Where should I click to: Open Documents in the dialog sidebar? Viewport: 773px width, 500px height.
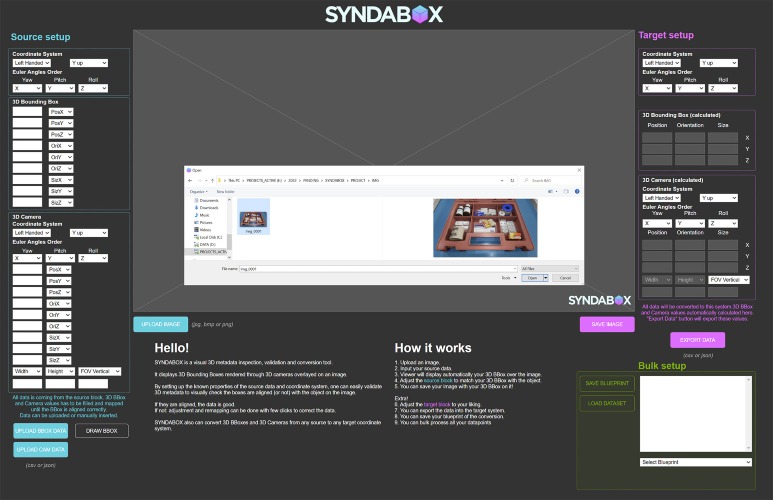pyautogui.click(x=207, y=200)
